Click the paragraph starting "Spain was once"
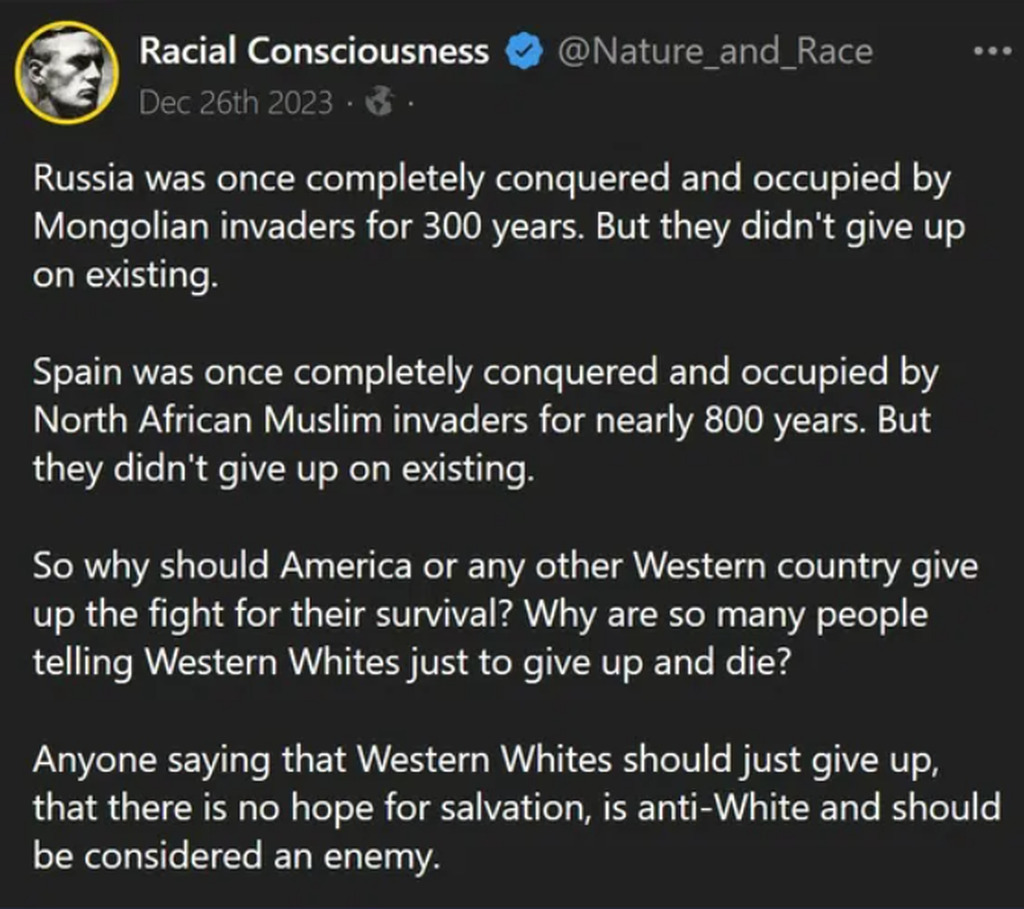 485,420
